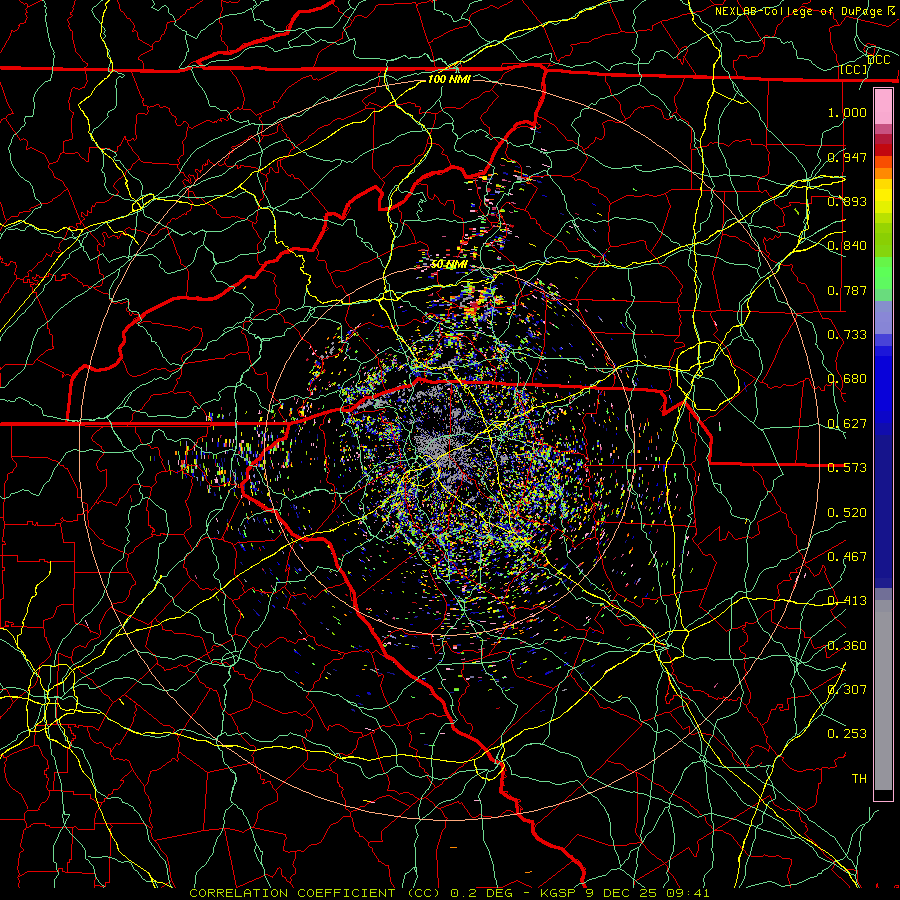
Task: Click the 0.307 scale value
Action: click(x=847, y=690)
